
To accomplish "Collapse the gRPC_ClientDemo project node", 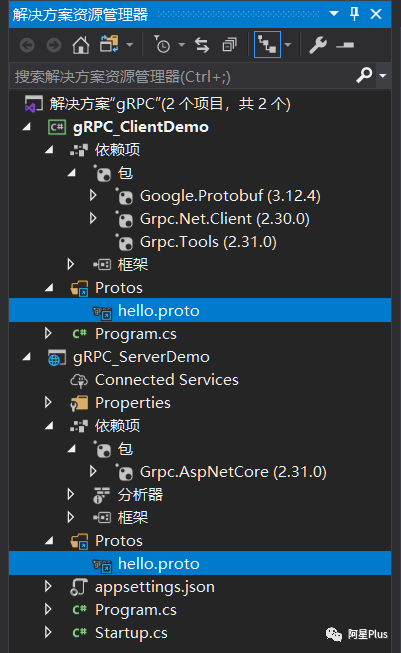I will pyautogui.click(x=27, y=127).
